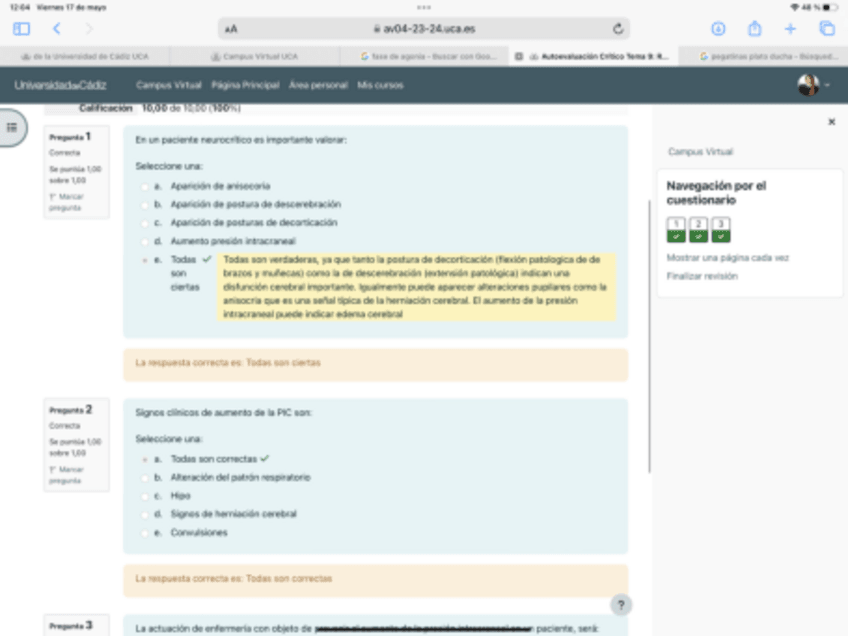
Task: Open Área personal in the navbar
Action: point(318,85)
